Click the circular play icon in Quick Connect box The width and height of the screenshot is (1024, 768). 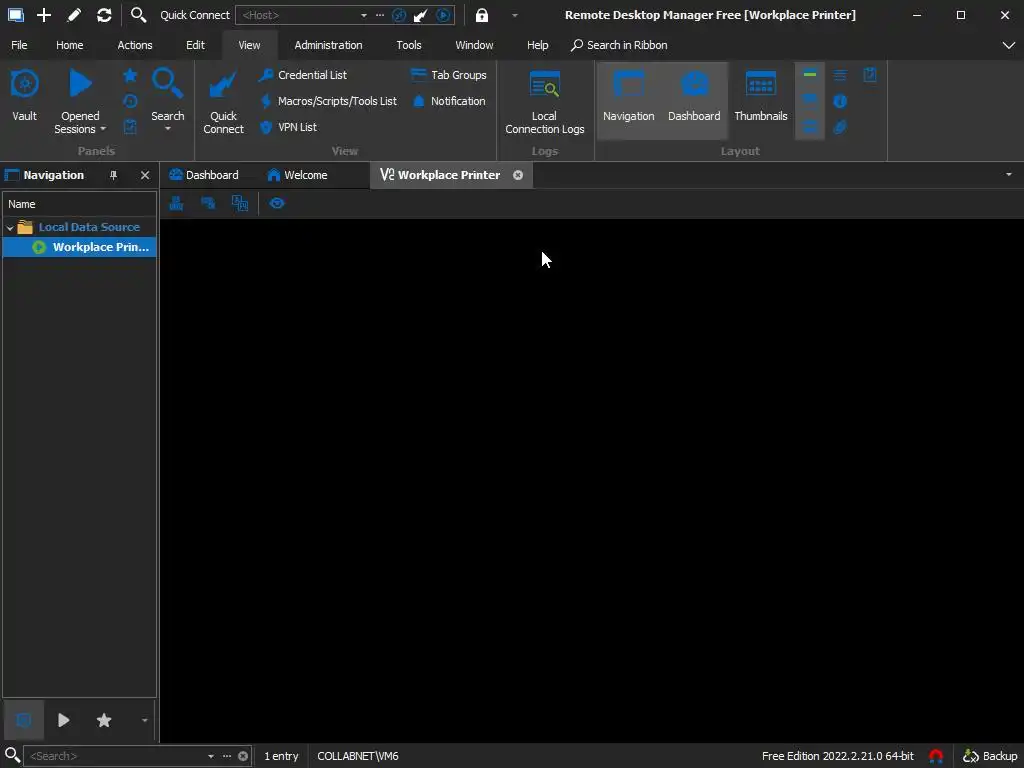click(443, 15)
